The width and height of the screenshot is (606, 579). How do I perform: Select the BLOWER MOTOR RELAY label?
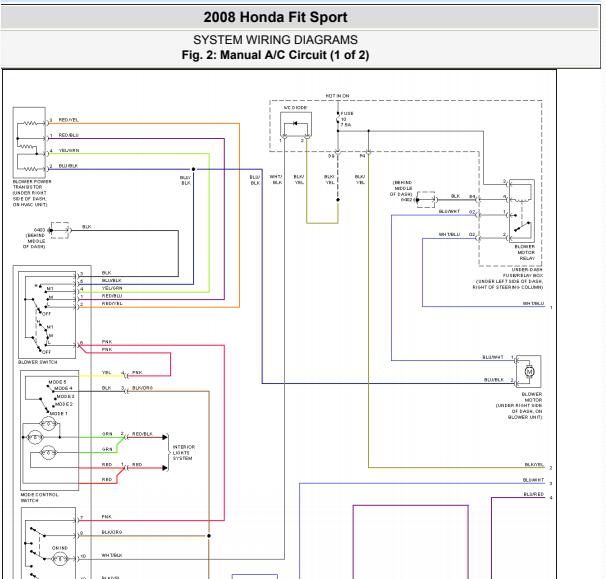(x=525, y=252)
